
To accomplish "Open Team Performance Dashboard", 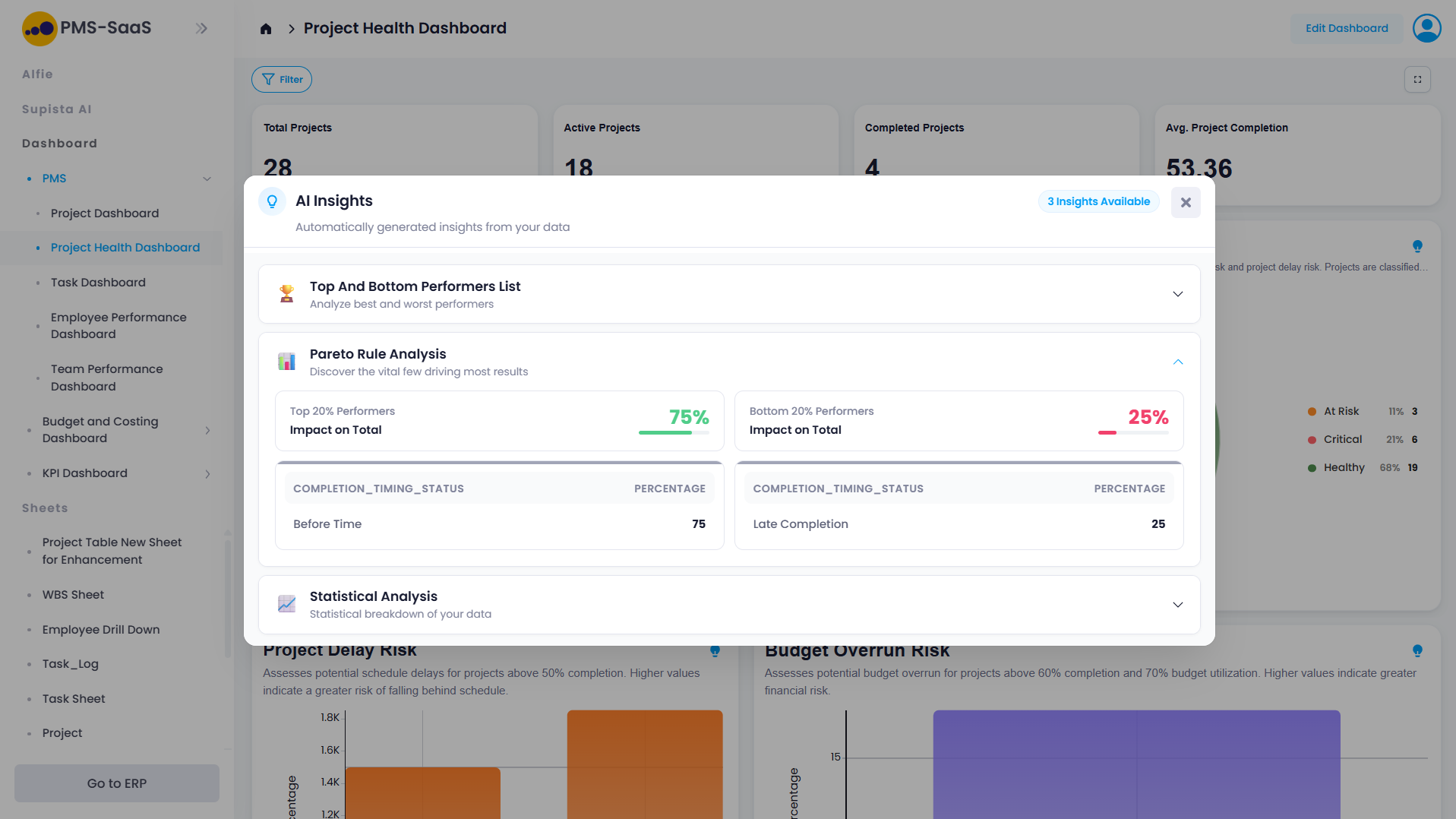I will click(x=106, y=378).
